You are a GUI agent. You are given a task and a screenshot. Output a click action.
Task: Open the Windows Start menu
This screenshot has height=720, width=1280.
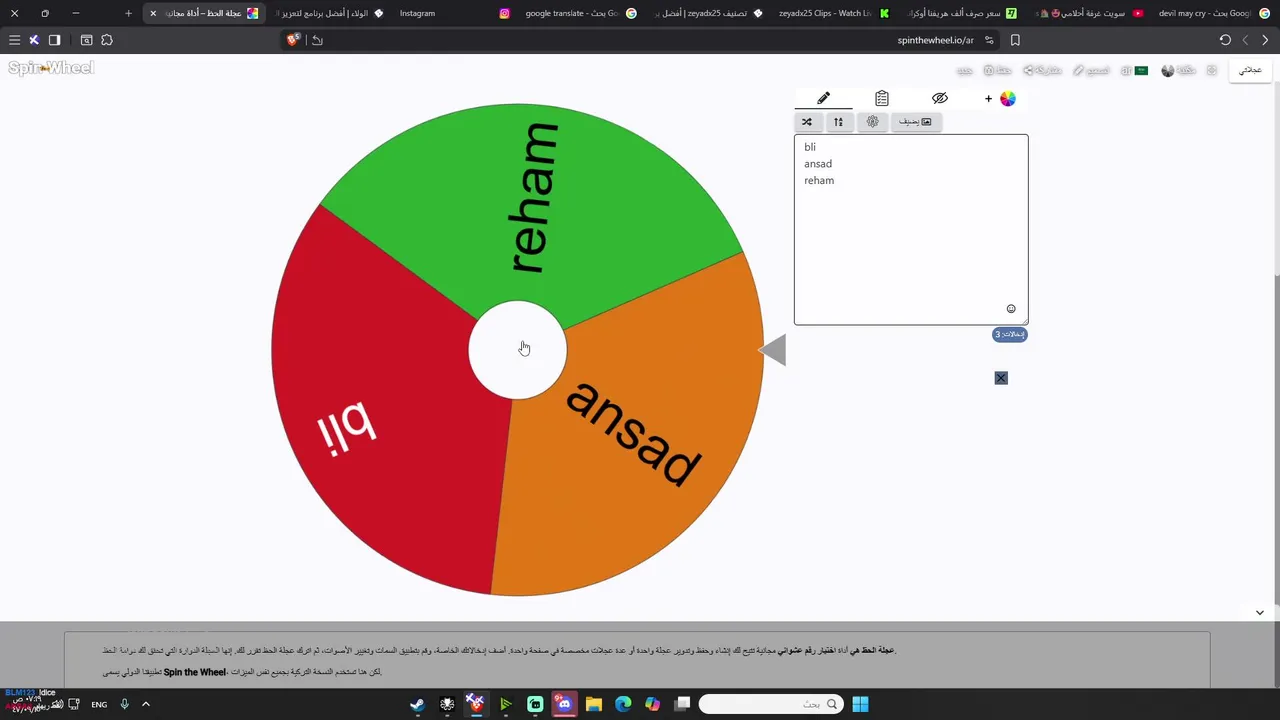tap(860, 704)
